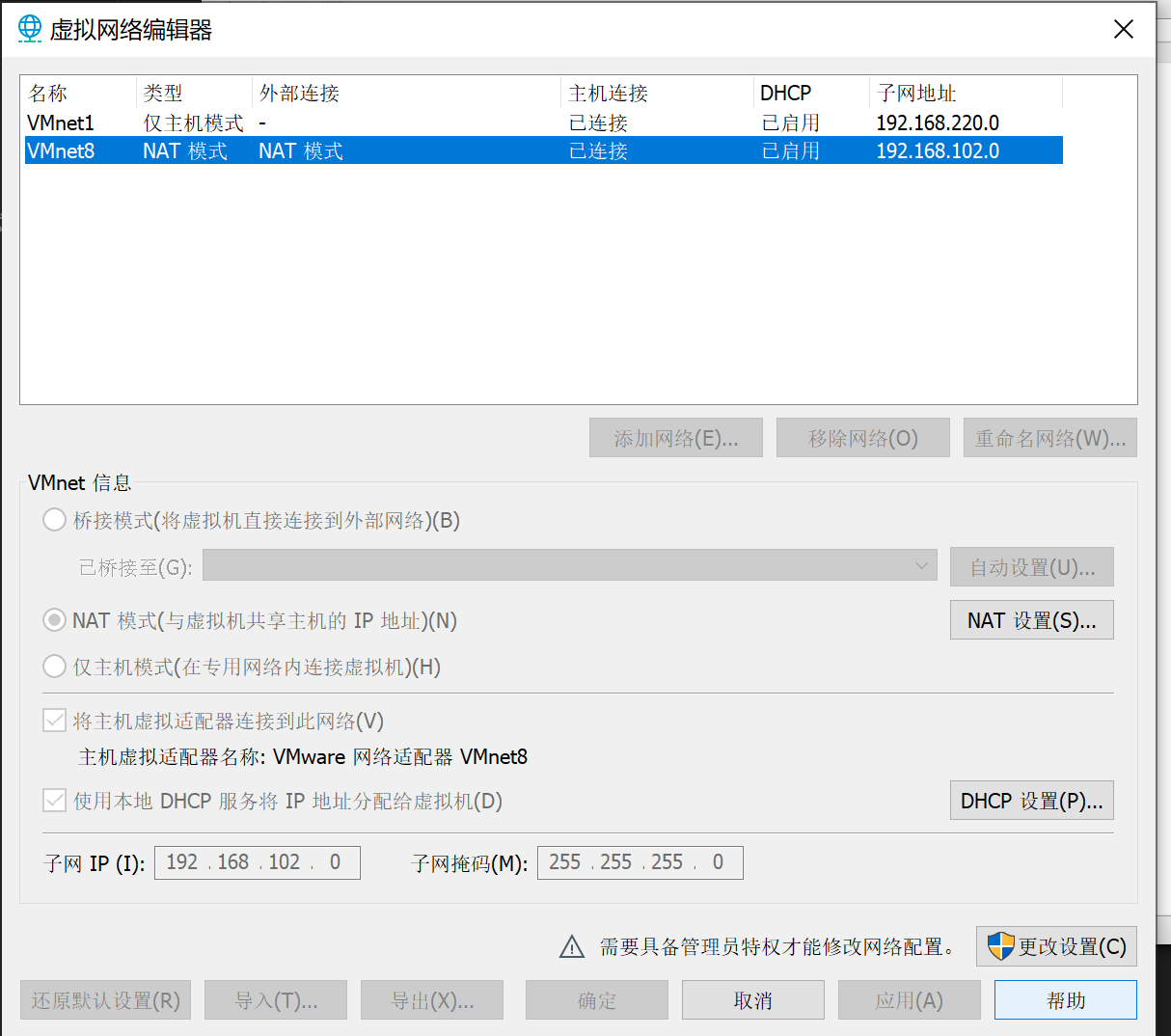Image resolution: width=1171 pixels, height=1036 pixels.
Task: Click 更改设置(C) button
Action: pos(1057,946)
